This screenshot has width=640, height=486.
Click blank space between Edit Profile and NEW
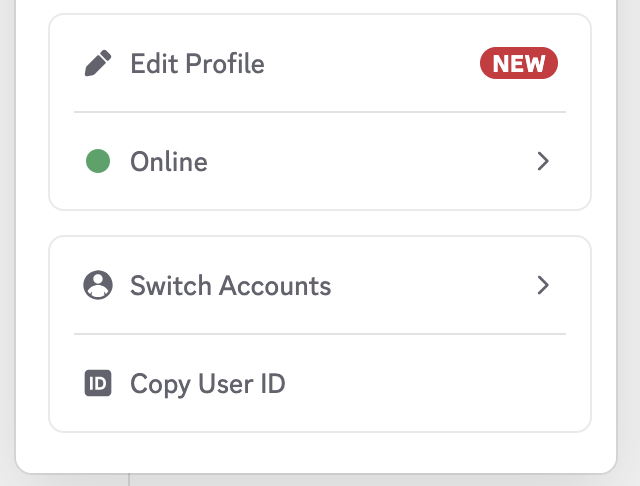click(x=370, y=64)
